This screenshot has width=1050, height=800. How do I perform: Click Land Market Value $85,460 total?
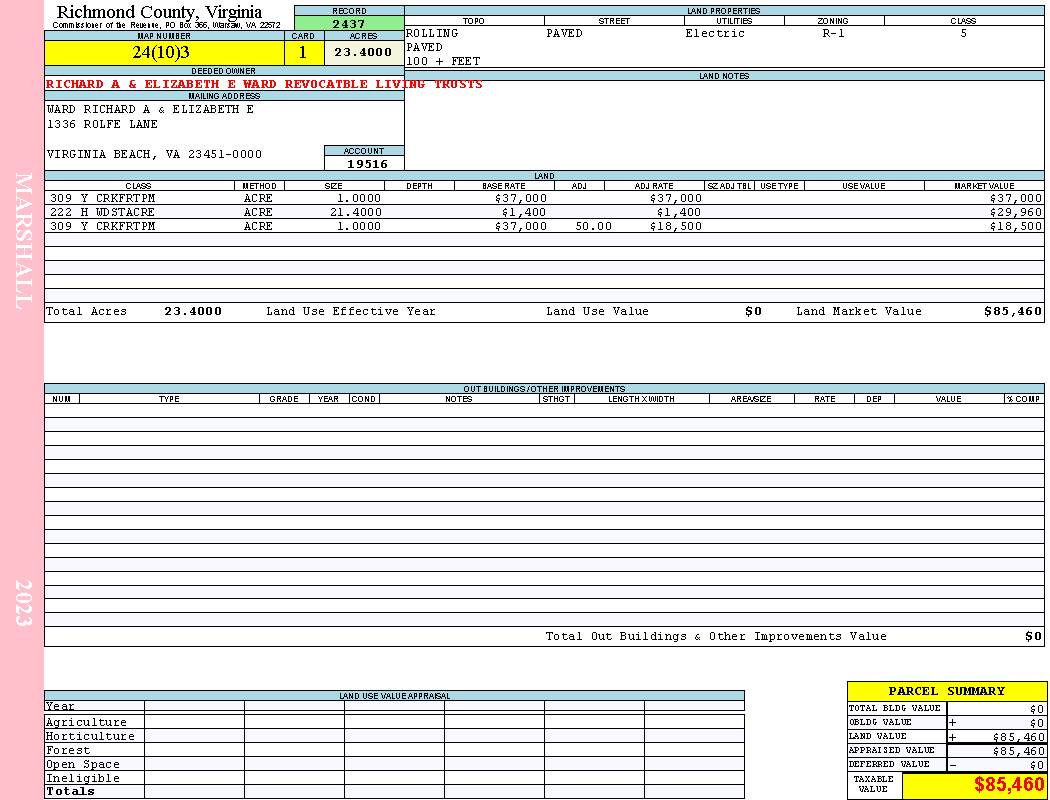[x=1013, y=311]
